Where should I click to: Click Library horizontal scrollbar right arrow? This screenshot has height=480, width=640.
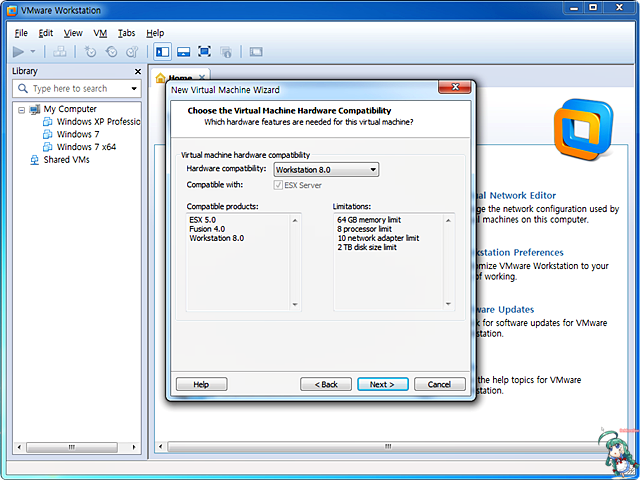pos(134,447)
